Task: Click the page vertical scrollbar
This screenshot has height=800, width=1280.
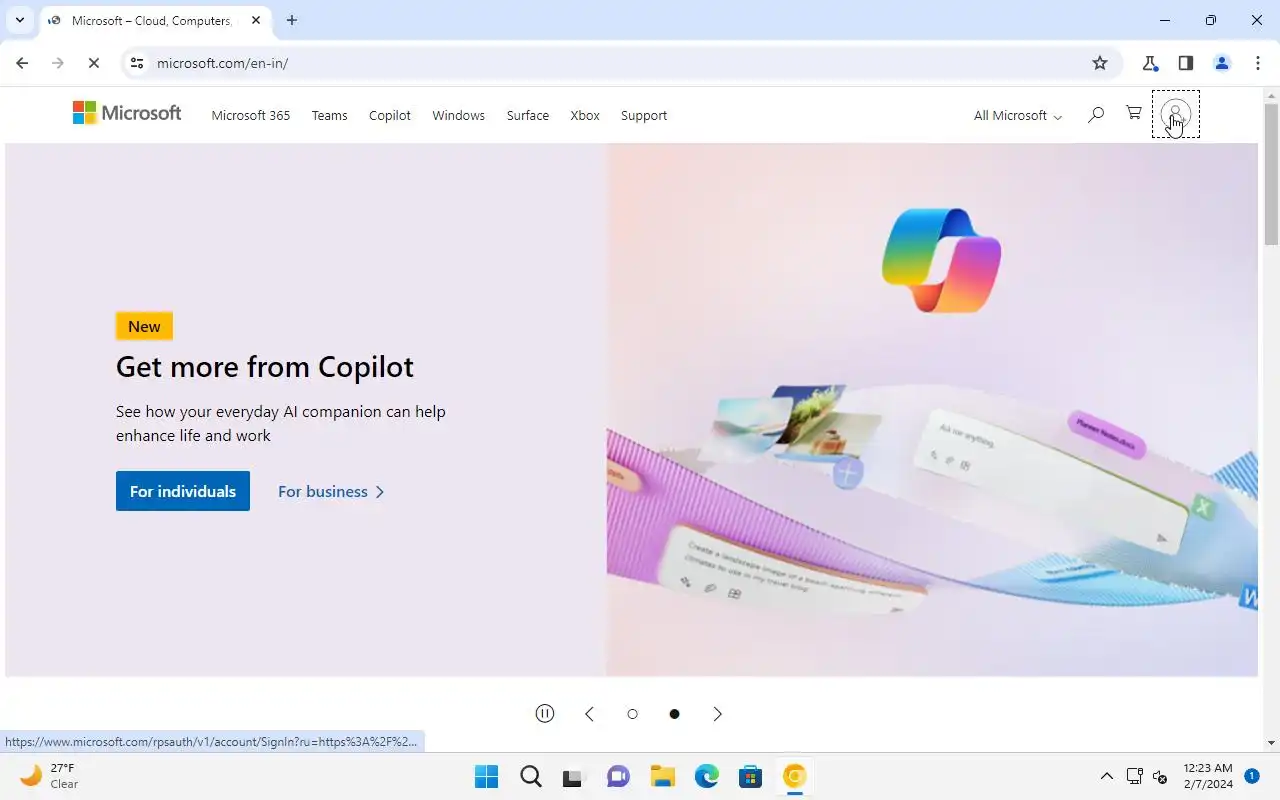Action: pyautogui.click(x=1272, y=172)
